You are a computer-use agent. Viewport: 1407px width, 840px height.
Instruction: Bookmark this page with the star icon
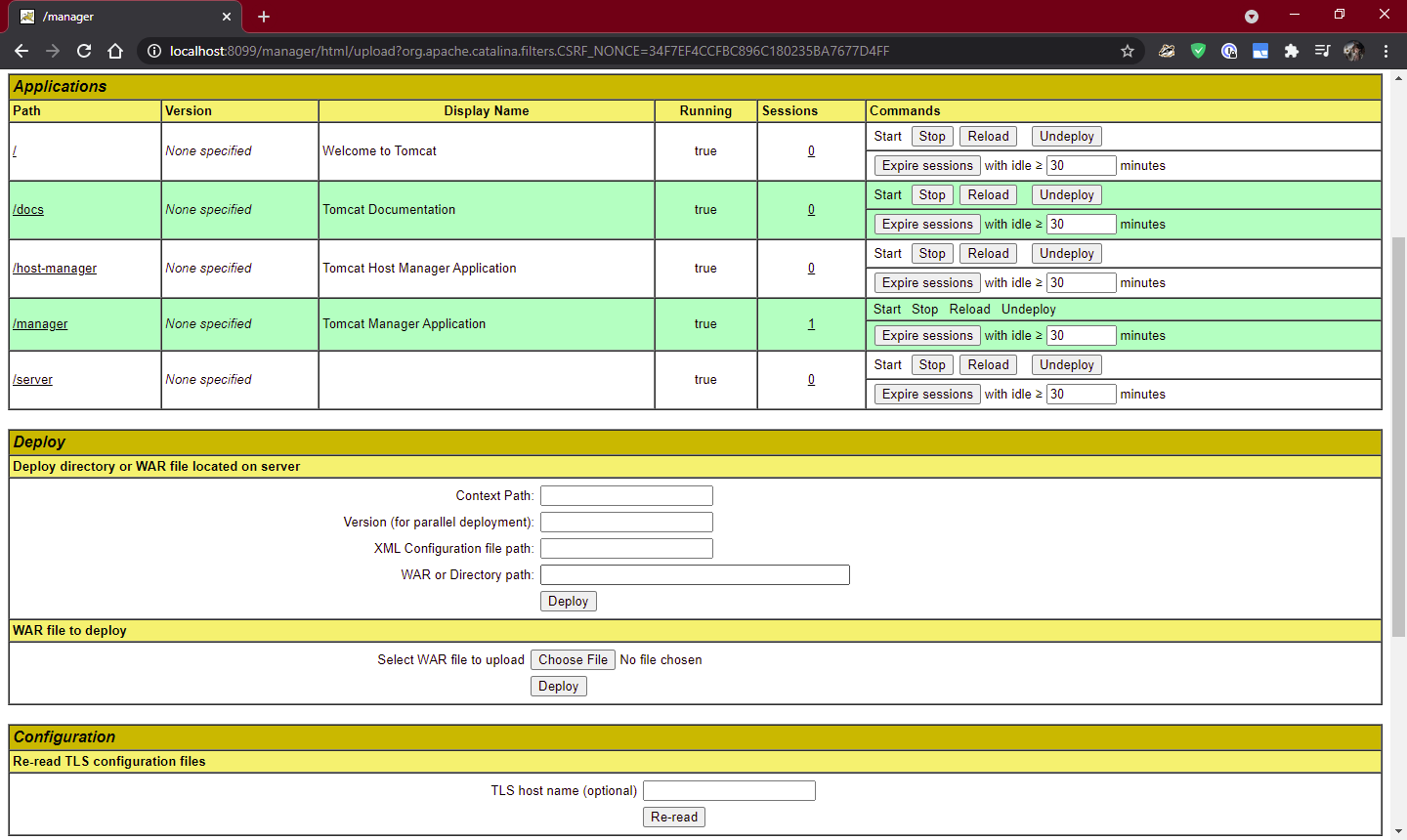[x=1128, y=50]
